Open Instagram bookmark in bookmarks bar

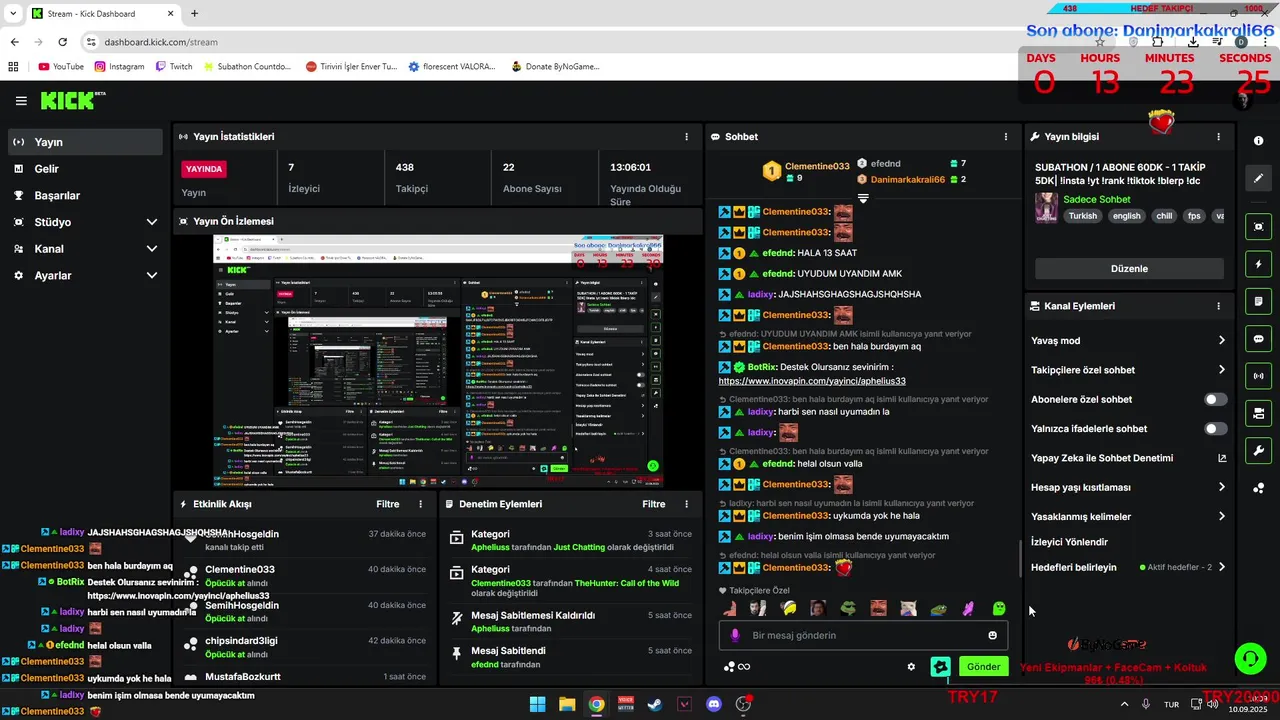tap(119, 67)
